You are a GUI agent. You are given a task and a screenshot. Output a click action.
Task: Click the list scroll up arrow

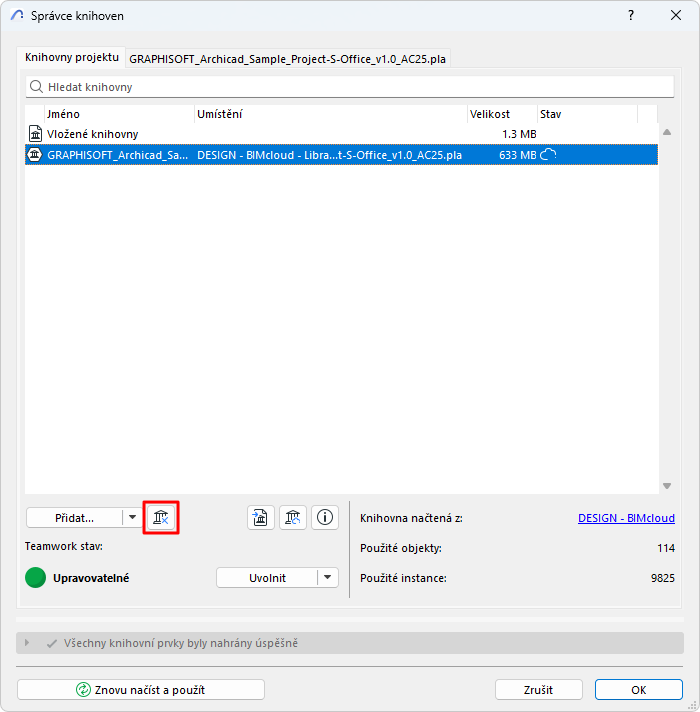point(667,132)
